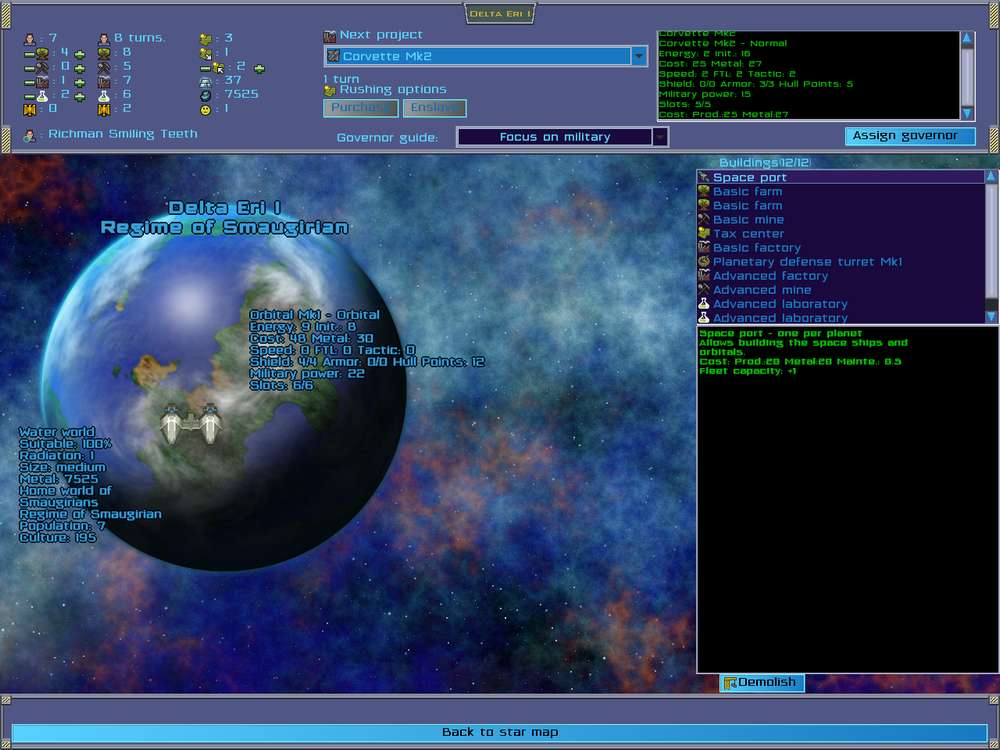Click the planet metal reserves icon
1000x750 pixels.
pyautogui.click(x=205, y=95)
